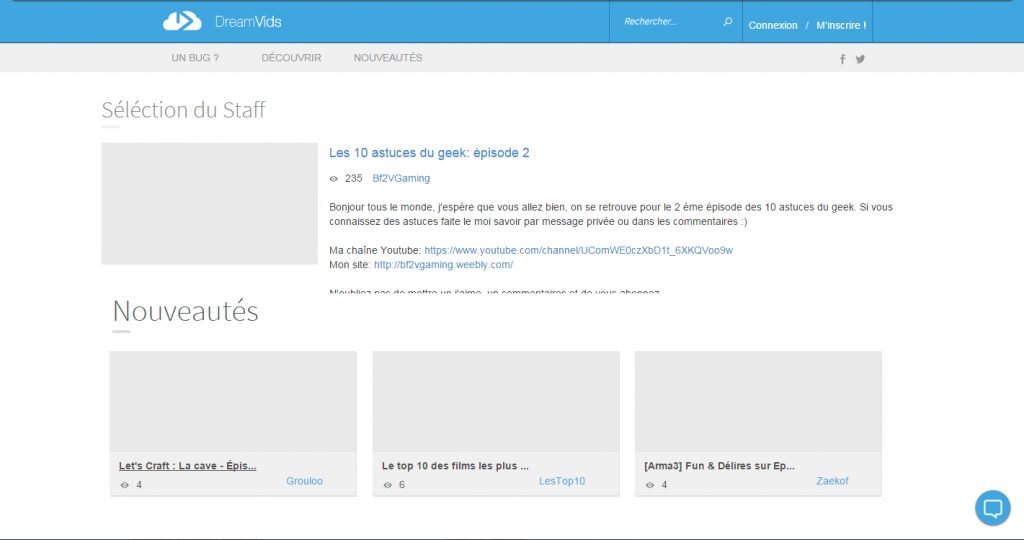Click the Arma3 Fun & Délires thumbnail

pos(758,401)
